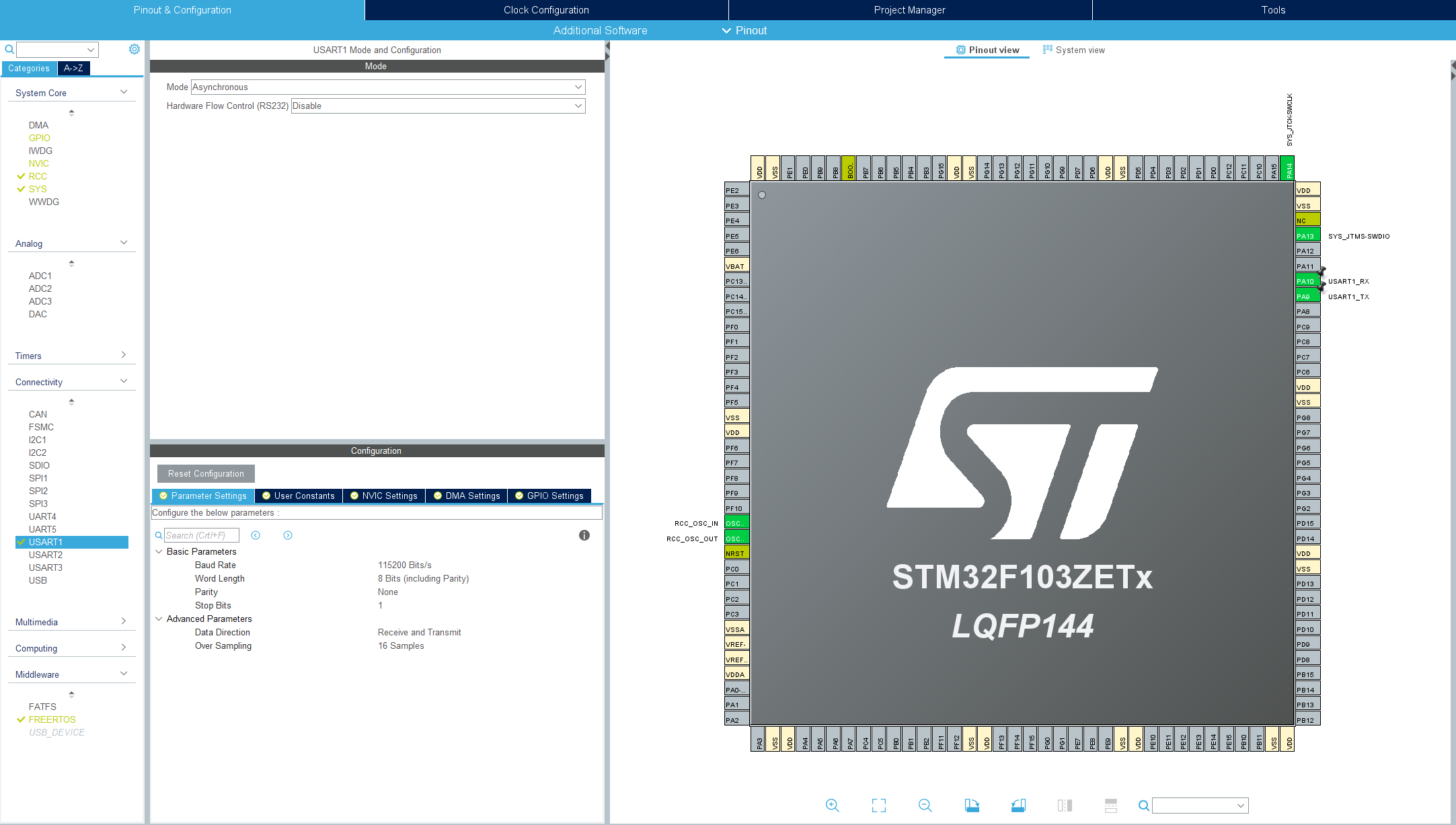This screenshot has width=1456, height=825.
Task: Rotate the chip view counter-clockwise
Action: (x=1018, y=806)
